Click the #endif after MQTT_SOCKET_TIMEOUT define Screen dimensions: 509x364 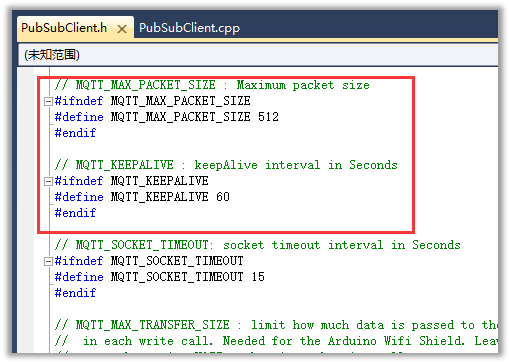(75, 293)
